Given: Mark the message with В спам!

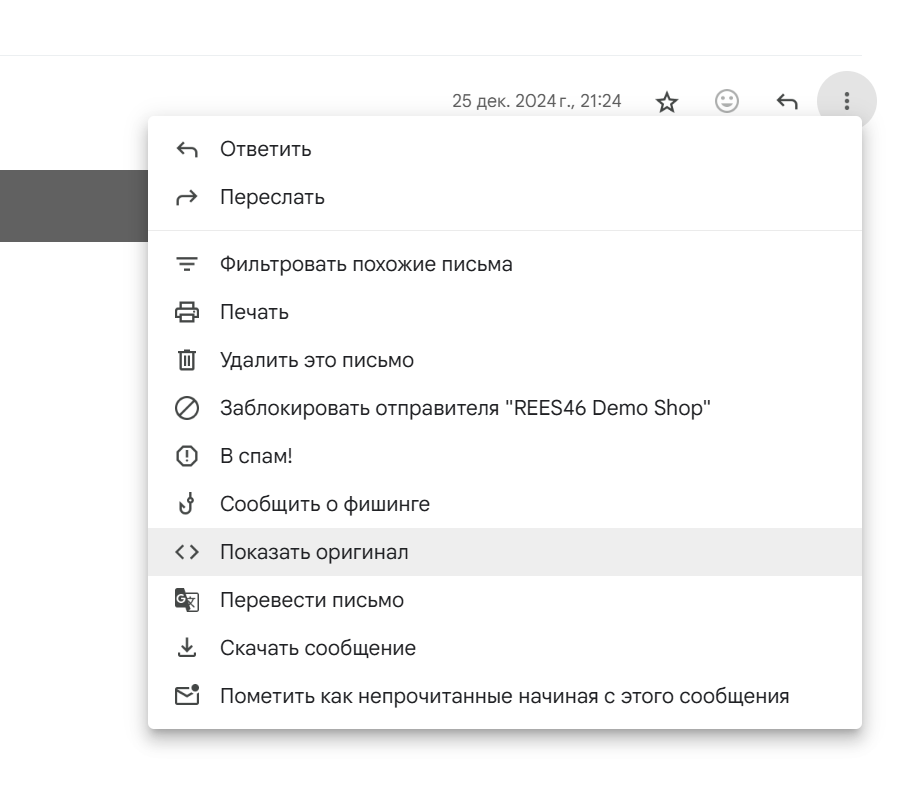Looking at the screenshot, I should [x=505, y=456].
